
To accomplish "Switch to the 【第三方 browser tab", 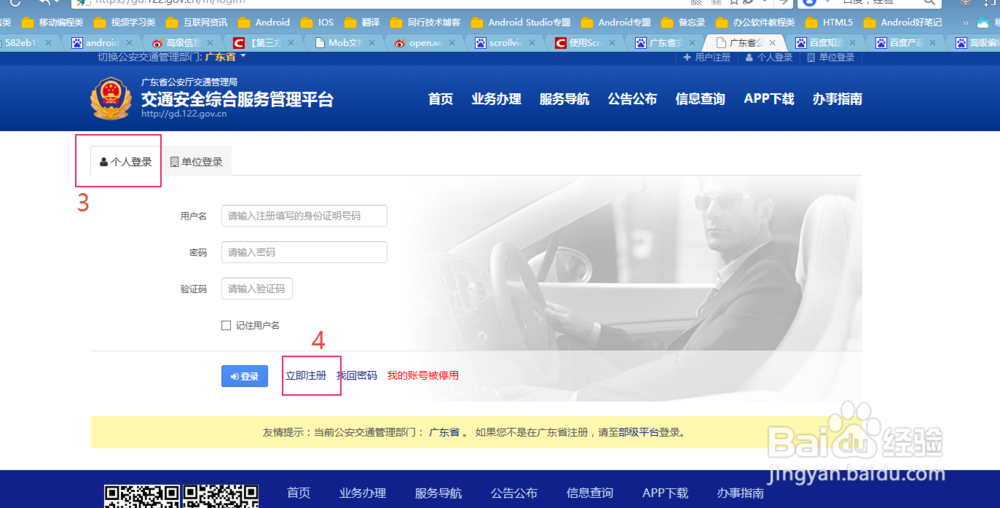I will (264, 43).
